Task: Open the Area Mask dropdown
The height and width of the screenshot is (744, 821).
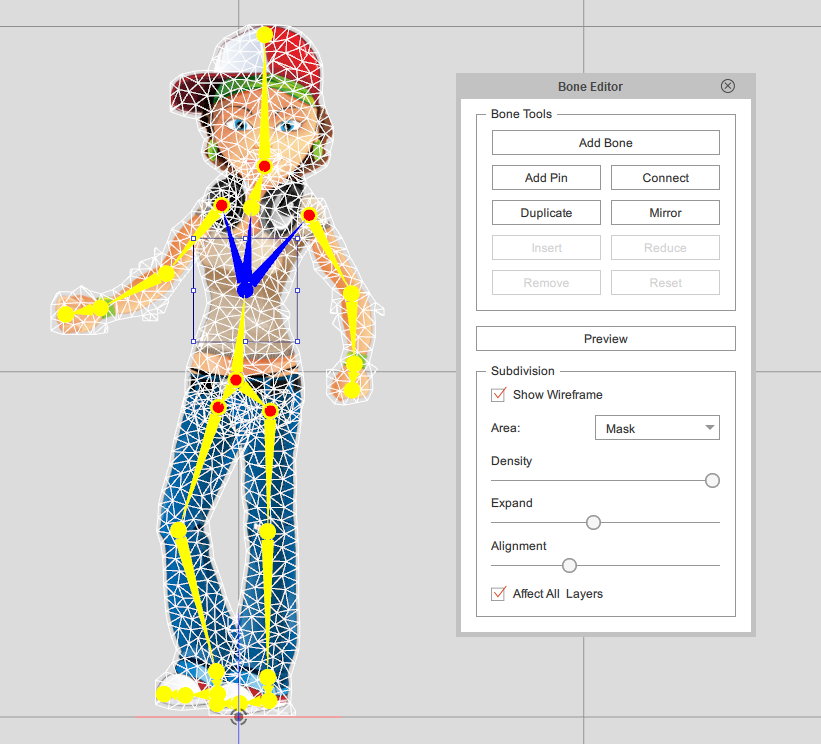Action: pyautogui.click(x=657, y=428)
